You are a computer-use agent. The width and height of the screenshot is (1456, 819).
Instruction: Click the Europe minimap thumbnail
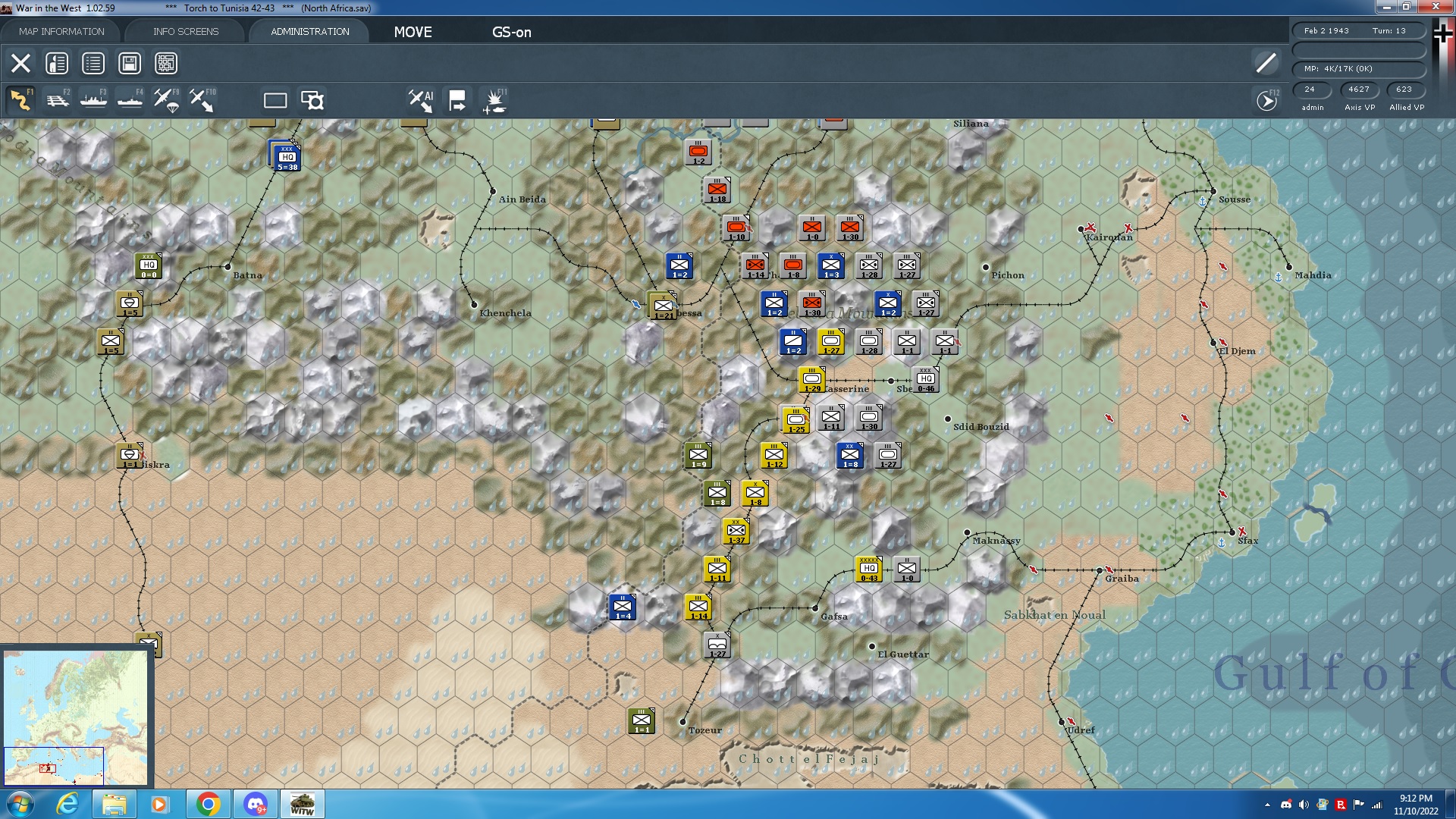tap(76, 717)
